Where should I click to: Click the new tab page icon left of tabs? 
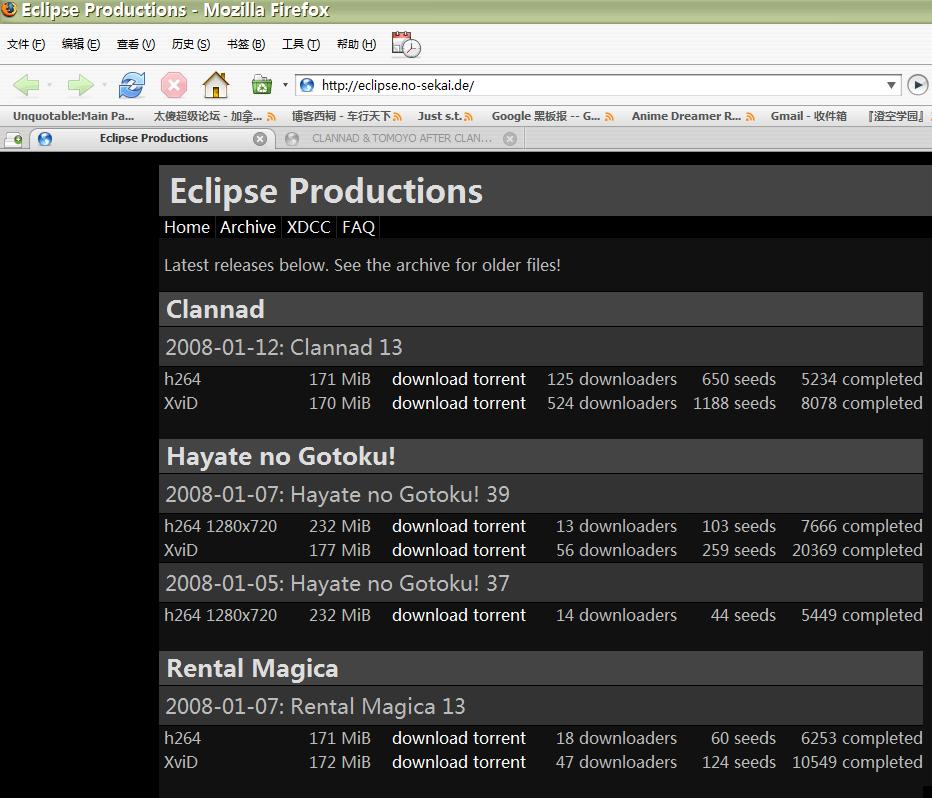[14, 140]
